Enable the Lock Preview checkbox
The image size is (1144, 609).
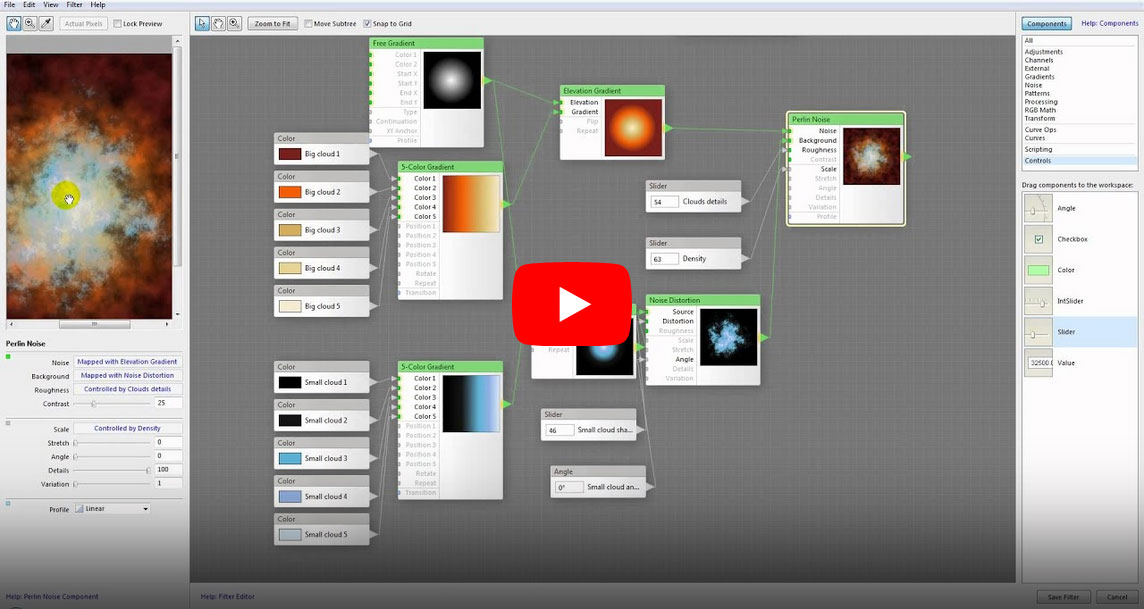point(118,24)
